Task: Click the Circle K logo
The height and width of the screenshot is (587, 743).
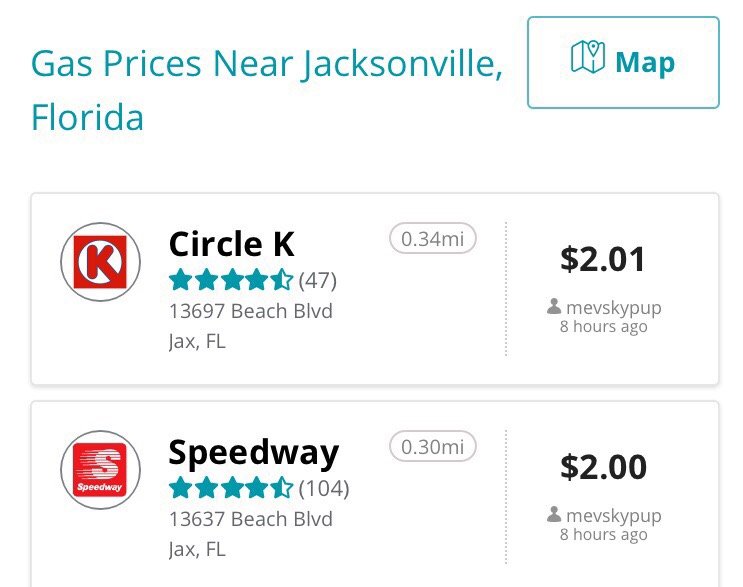Action: pyautogui.click(x=100, y=262)
